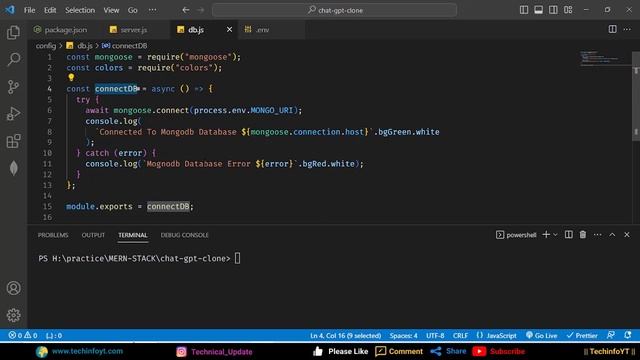640x360 pixels.
Task: Open Customize Layout icon
Action: [568, 10]
